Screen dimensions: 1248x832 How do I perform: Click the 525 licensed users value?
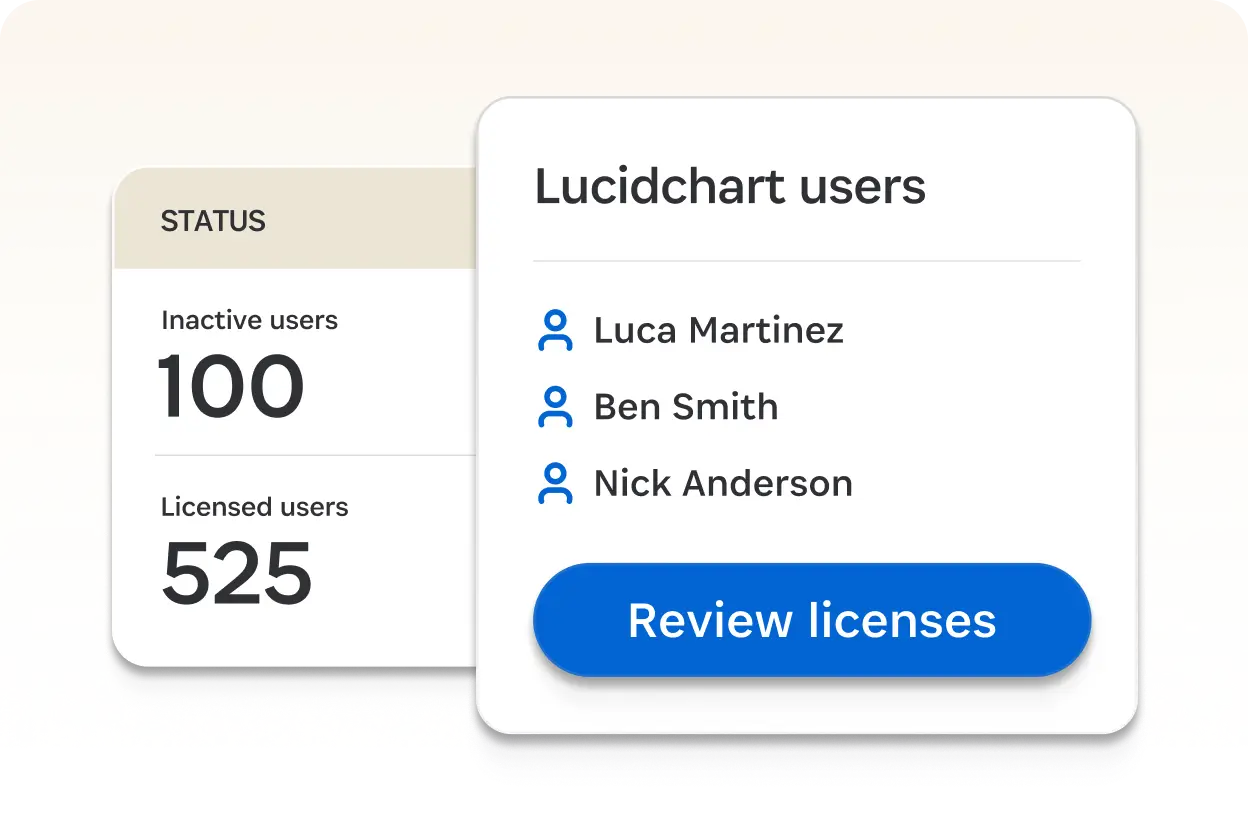coord(237,574)
